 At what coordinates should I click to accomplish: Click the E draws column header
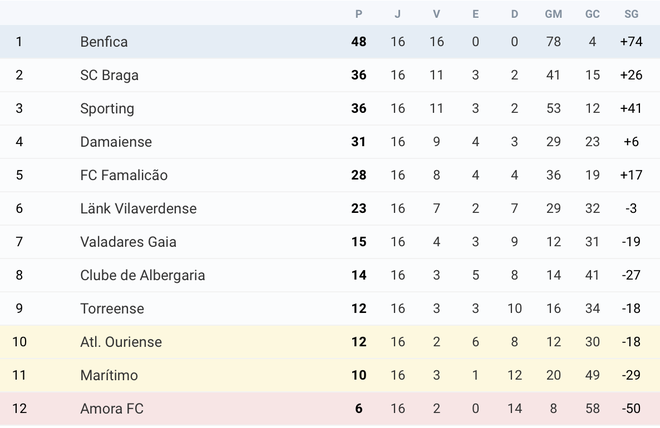click(475, 14)
